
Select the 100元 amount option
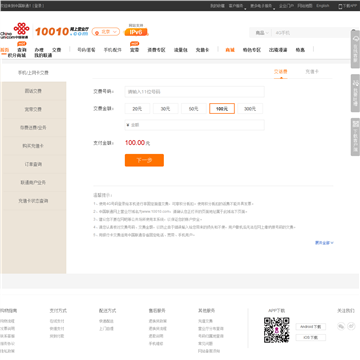pyautogui.click(x=222, y=109)
